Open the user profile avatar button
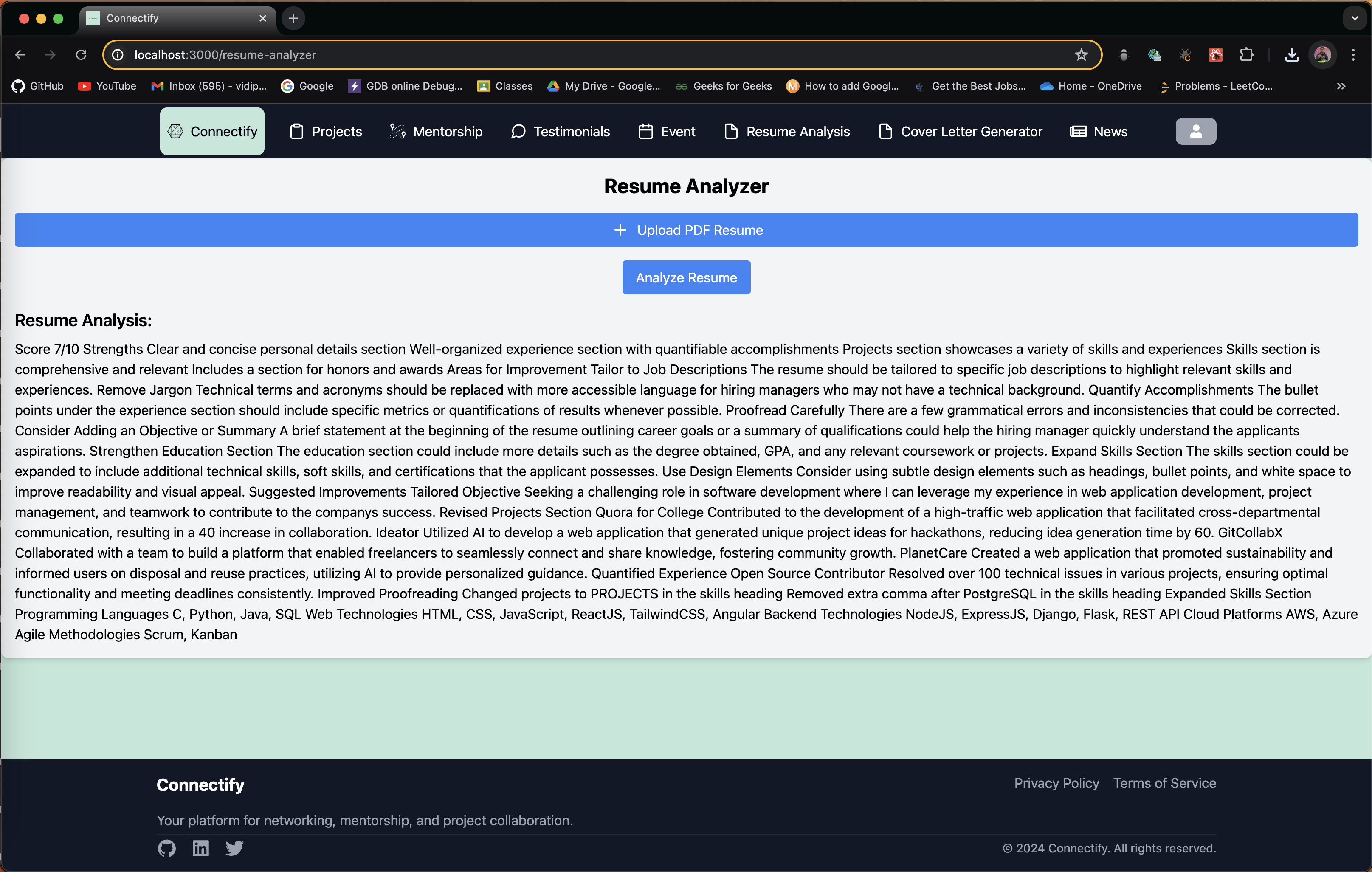The width and height of the screenshot is (1372, 872). click(x=1195, y=132)
